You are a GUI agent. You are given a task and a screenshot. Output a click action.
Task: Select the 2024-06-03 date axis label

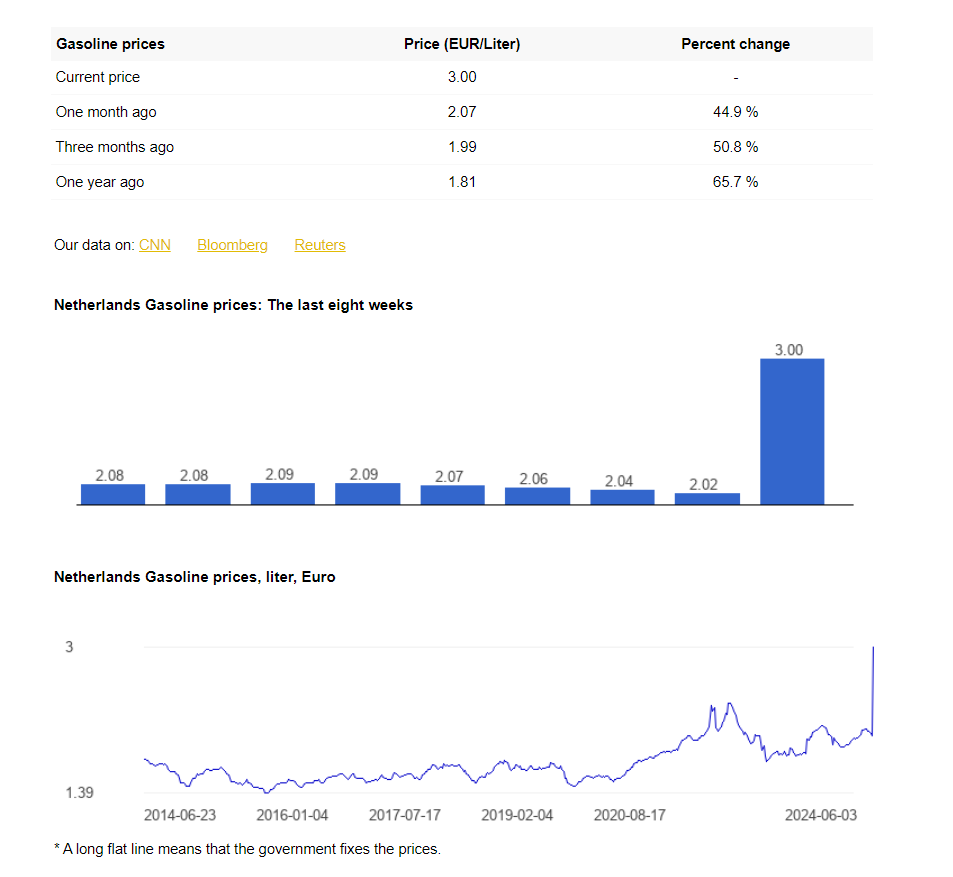tap(820, 815)
